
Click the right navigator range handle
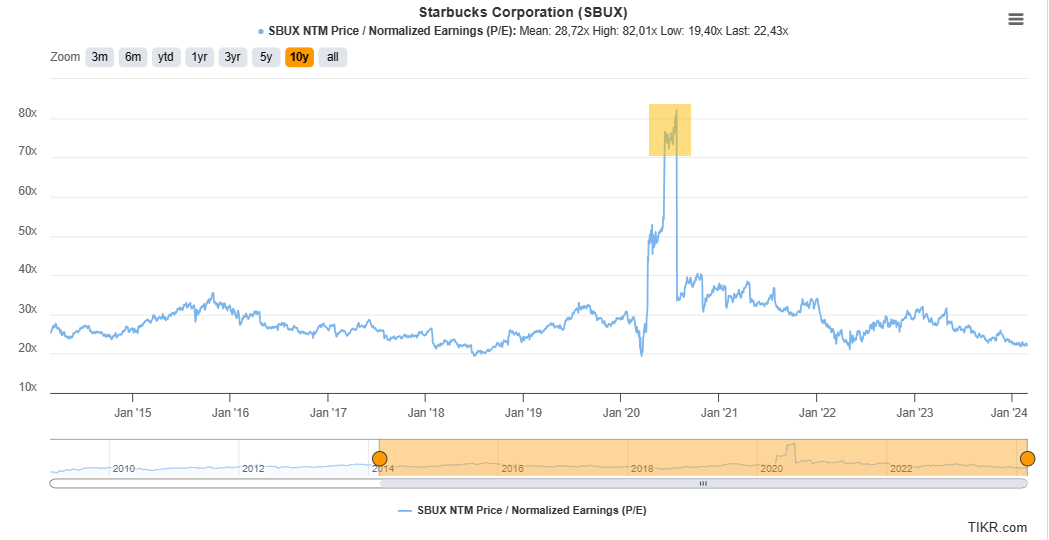point(1028,458)
